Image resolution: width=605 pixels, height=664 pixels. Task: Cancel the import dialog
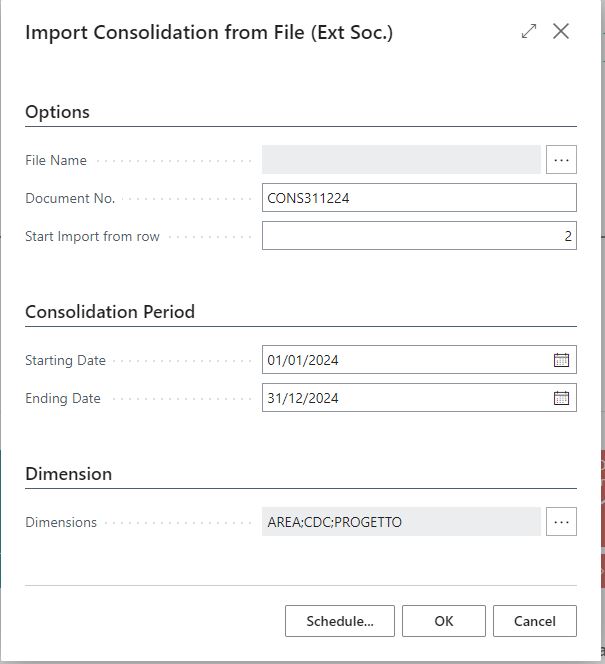tap(534, 621)
